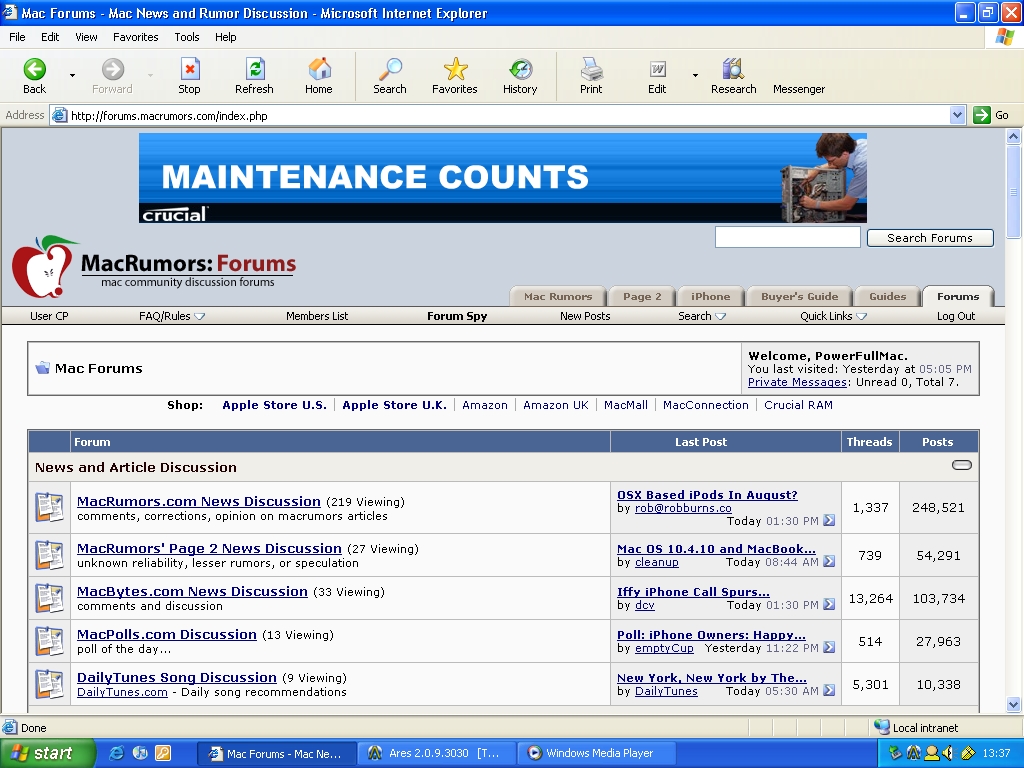The image size is (1024, 768).
Task: Go to the Home page icon
Action: click(x=319, y=69)
